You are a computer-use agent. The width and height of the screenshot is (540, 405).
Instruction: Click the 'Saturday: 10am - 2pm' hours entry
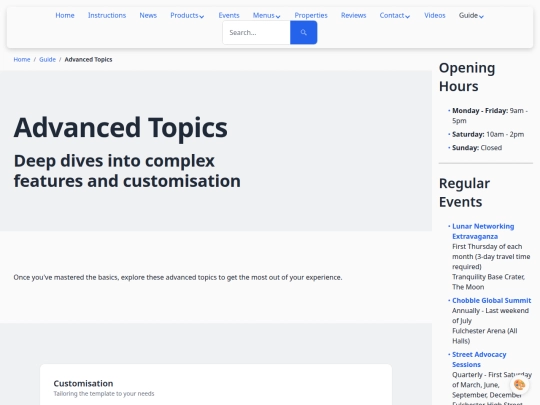pos(488,134)
